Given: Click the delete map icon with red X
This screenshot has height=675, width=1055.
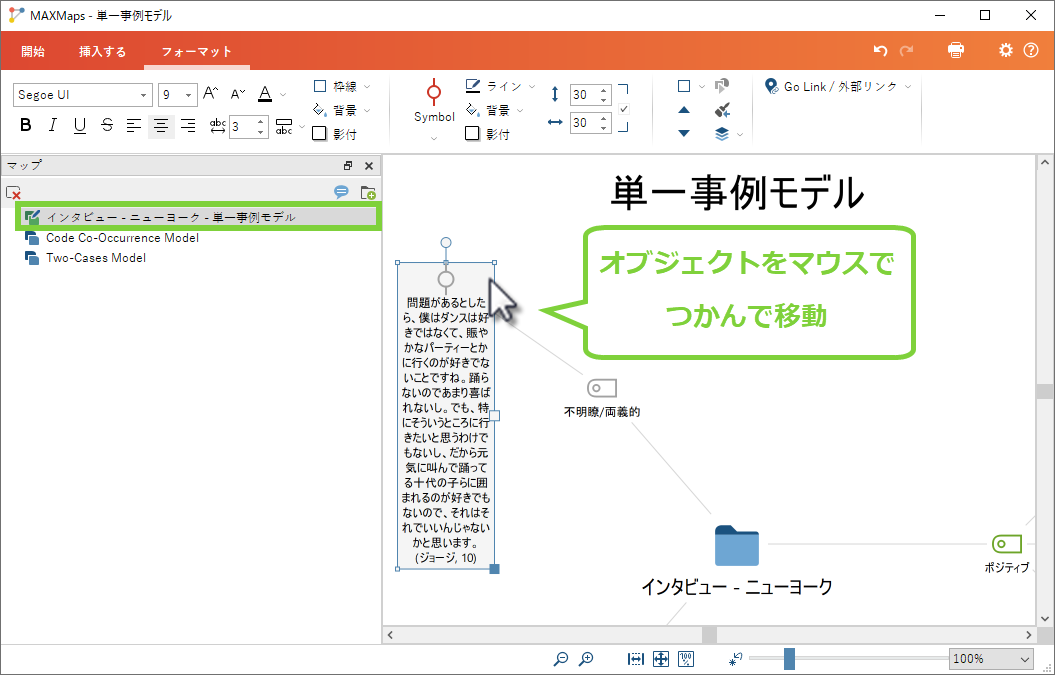Looking at the screenshot, I should pos(13,193).
